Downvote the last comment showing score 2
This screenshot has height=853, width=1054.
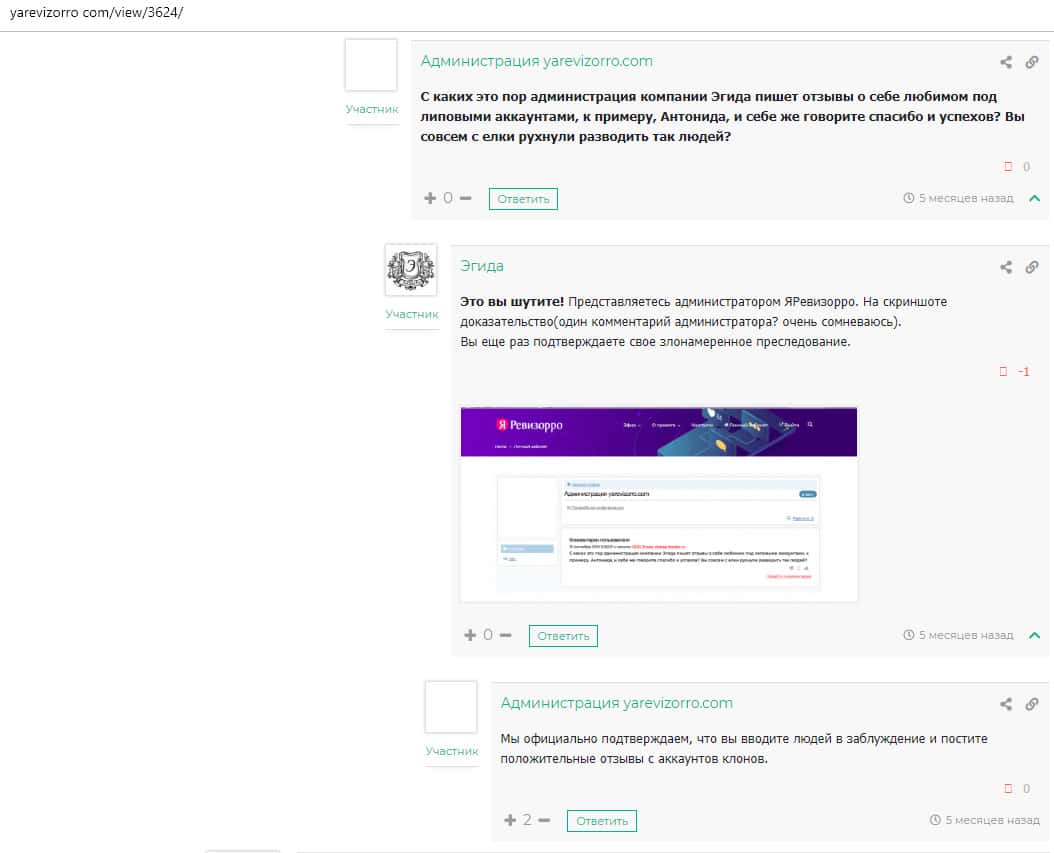[544, 820]
